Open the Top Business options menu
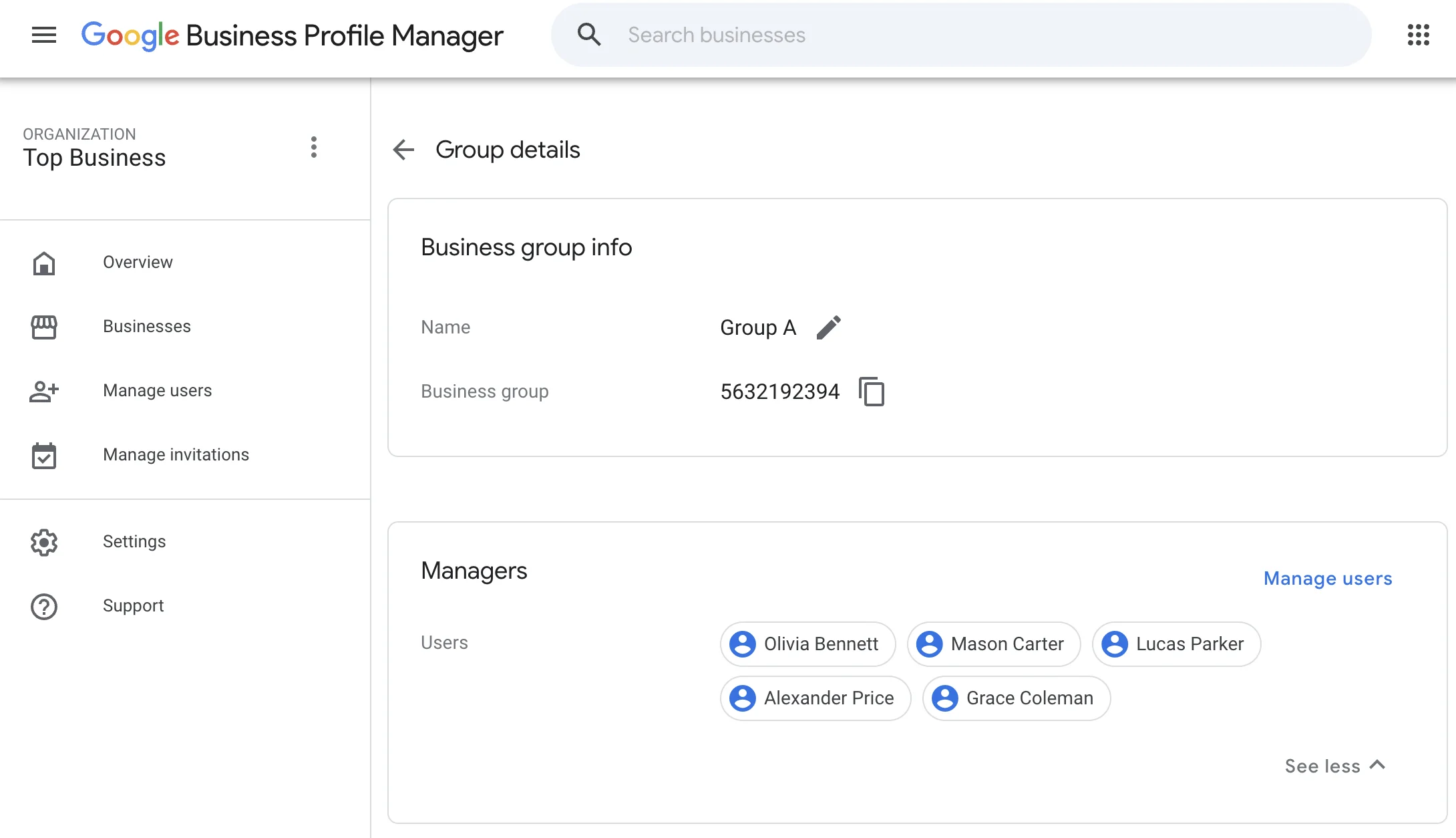This screenshot has height=838, width=1456. [314, 147]
